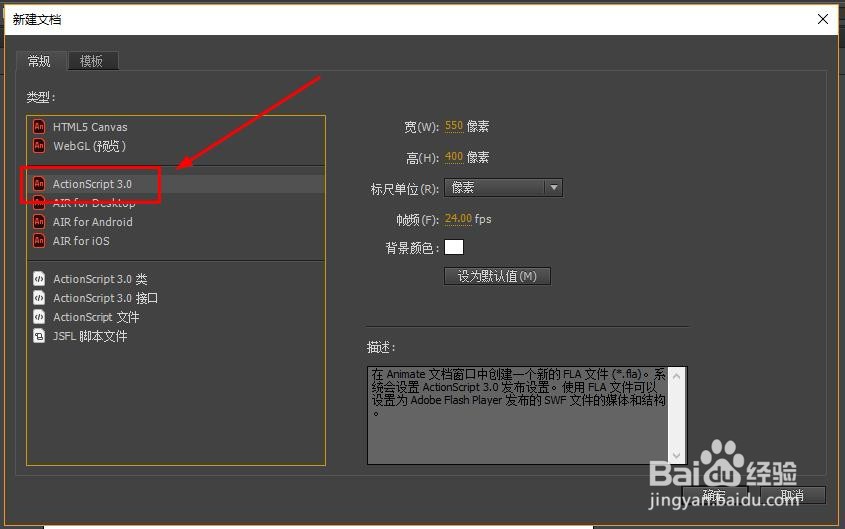Viewport: 845px width, 529px height.
Task: Open the 标尺单位 dropdown
Action: point(503,187)
